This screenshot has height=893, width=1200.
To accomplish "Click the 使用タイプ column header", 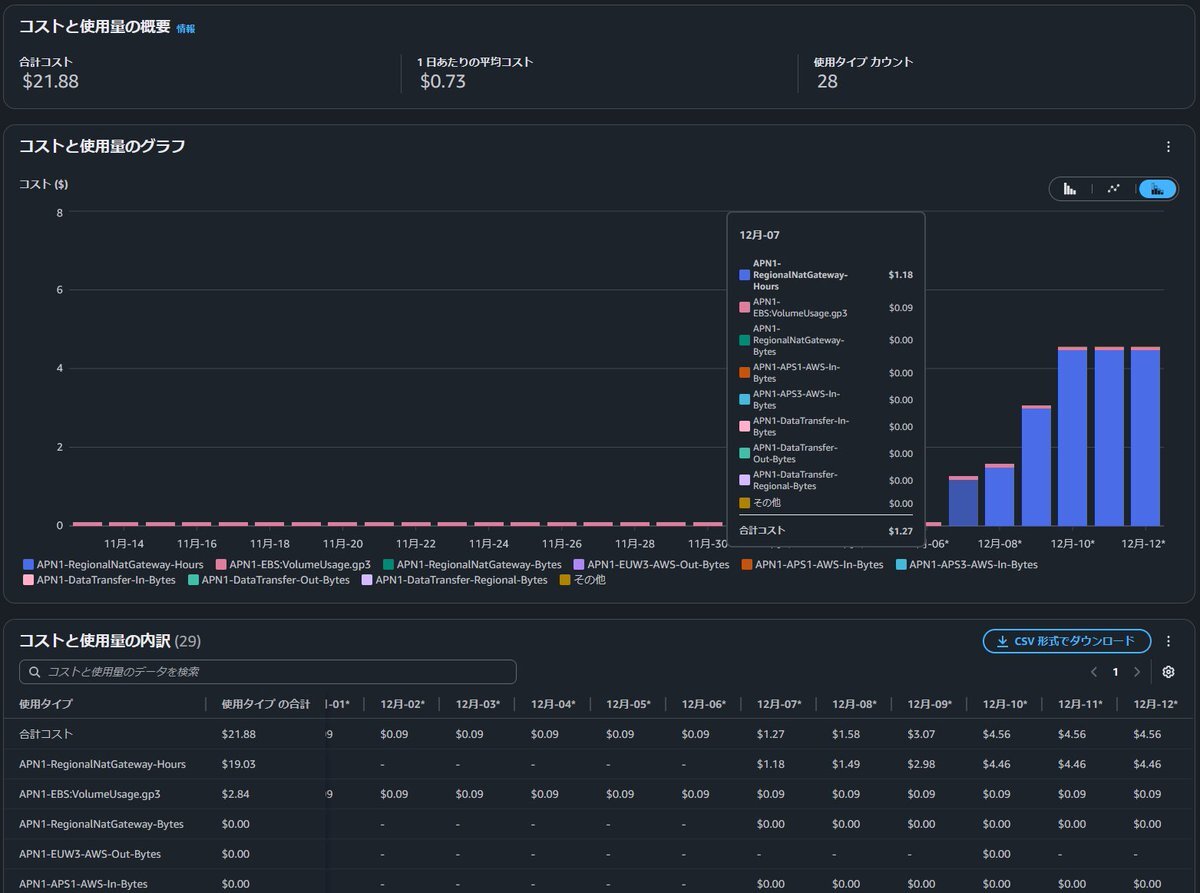I will click(x=46, y=704).
